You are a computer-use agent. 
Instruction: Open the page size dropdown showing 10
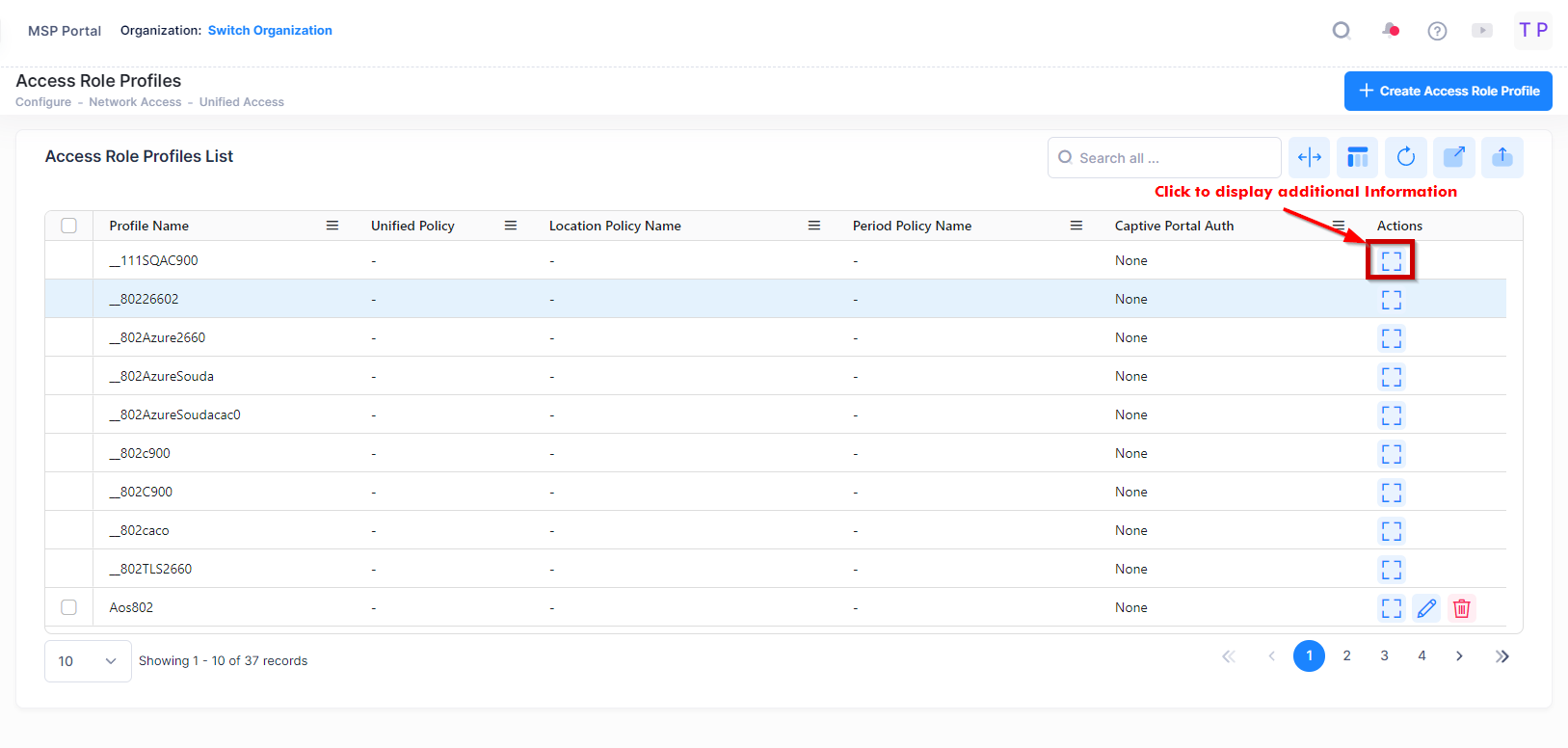pyautogui.click(x=88, y=661)
